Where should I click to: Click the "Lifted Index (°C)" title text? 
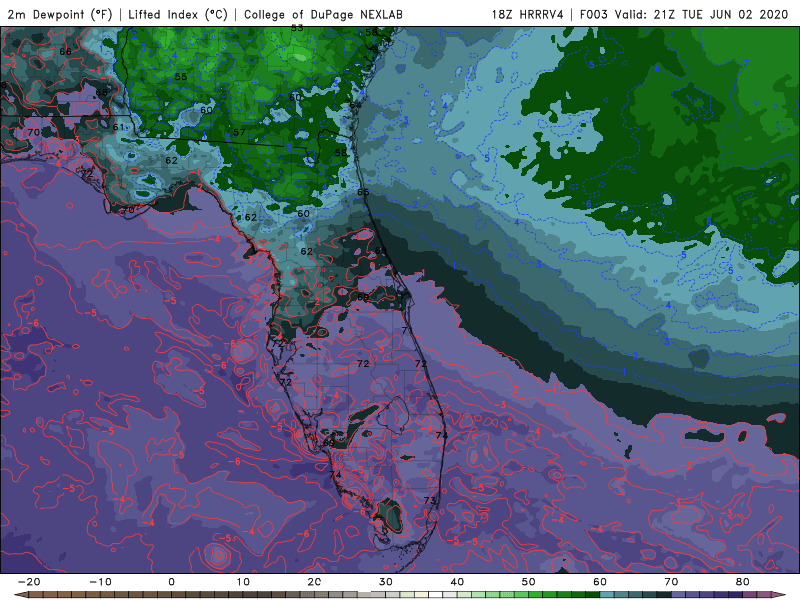pos(178,14)
